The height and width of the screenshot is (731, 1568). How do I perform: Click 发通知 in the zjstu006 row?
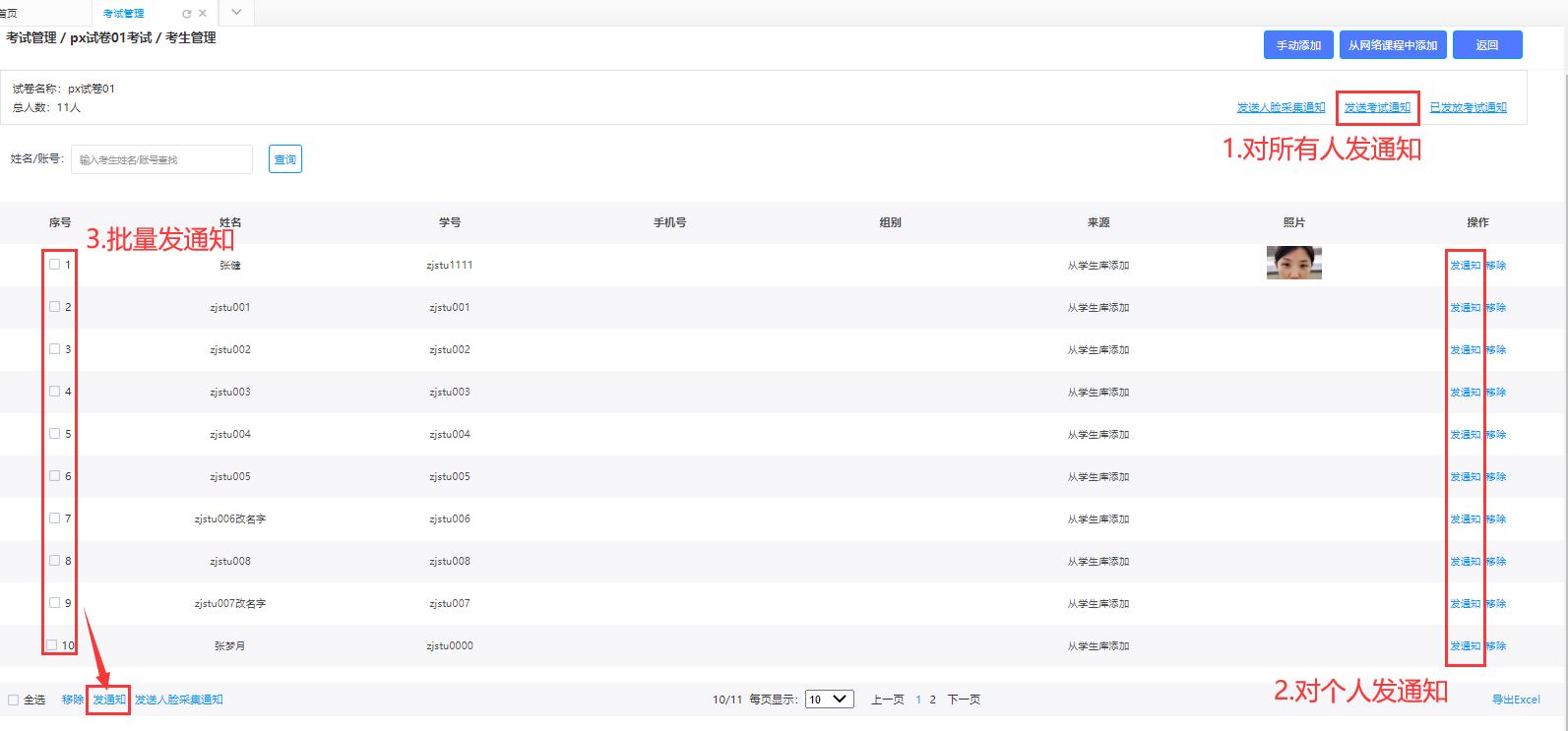pos(1465,518)
